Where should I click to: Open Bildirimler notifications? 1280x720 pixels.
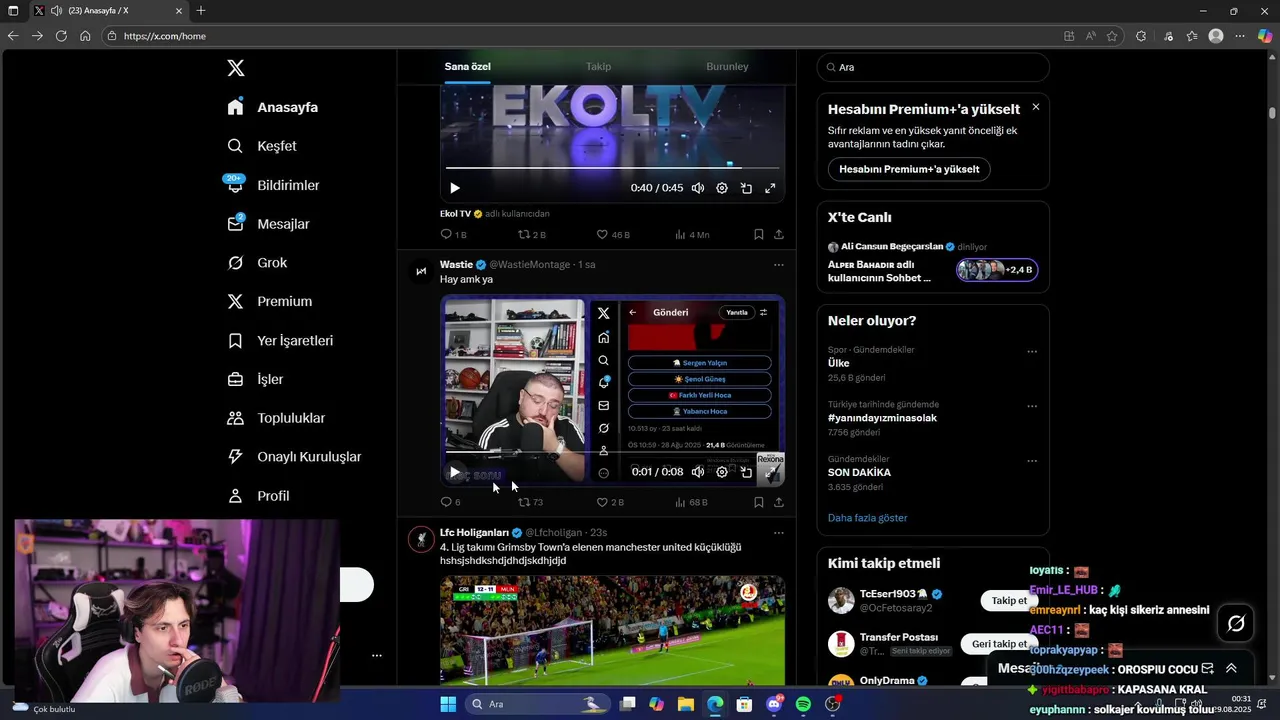(273, 185)
